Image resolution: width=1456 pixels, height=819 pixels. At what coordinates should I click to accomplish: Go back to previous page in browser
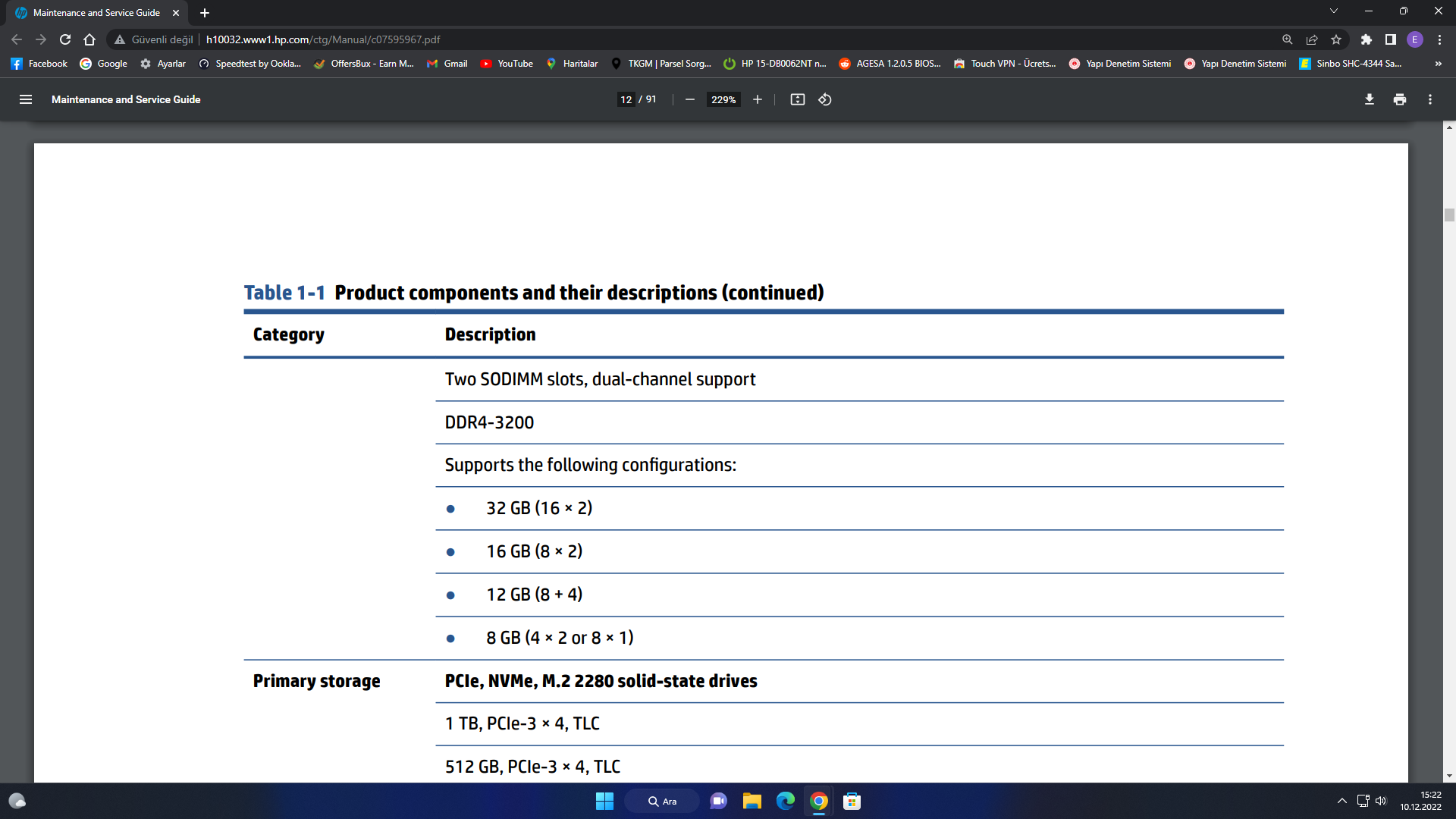(x=17, y=39)
